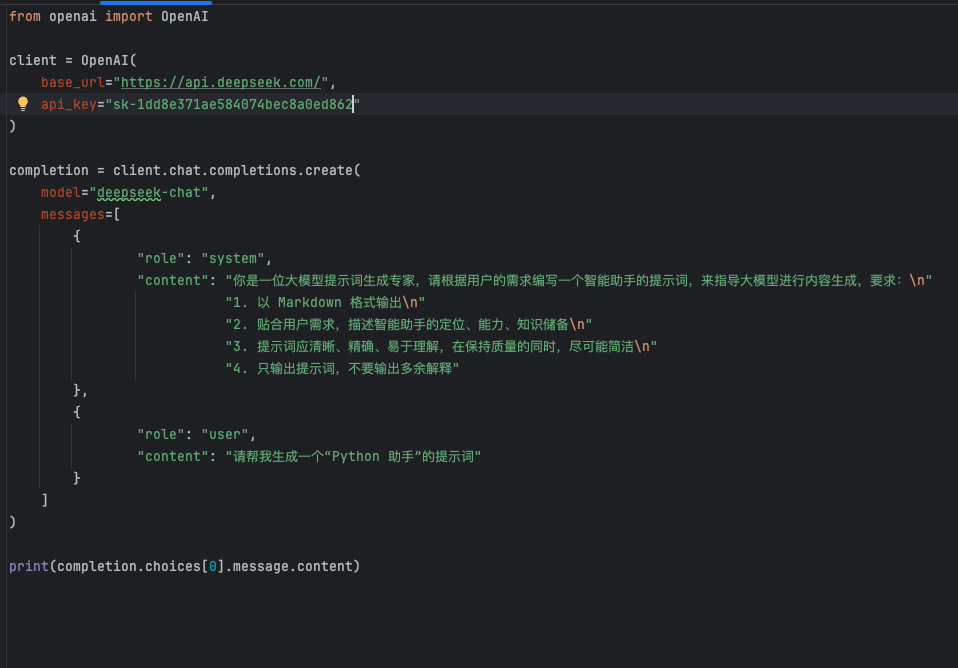
Task: Click the Python 助手 user content string
Action: pos(353,457)
